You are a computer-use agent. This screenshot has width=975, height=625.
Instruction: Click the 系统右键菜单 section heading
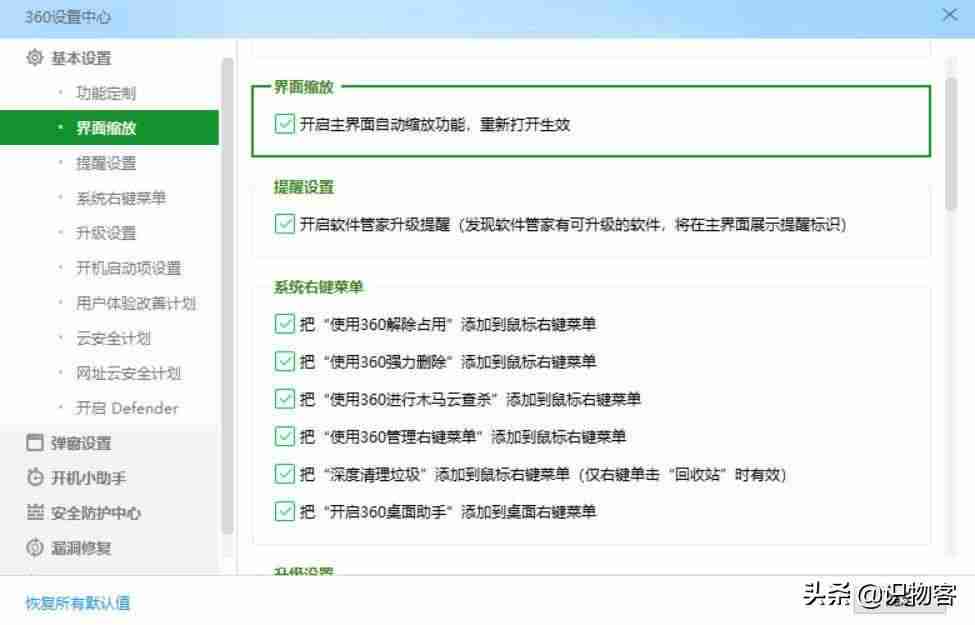tap(318, 287)
